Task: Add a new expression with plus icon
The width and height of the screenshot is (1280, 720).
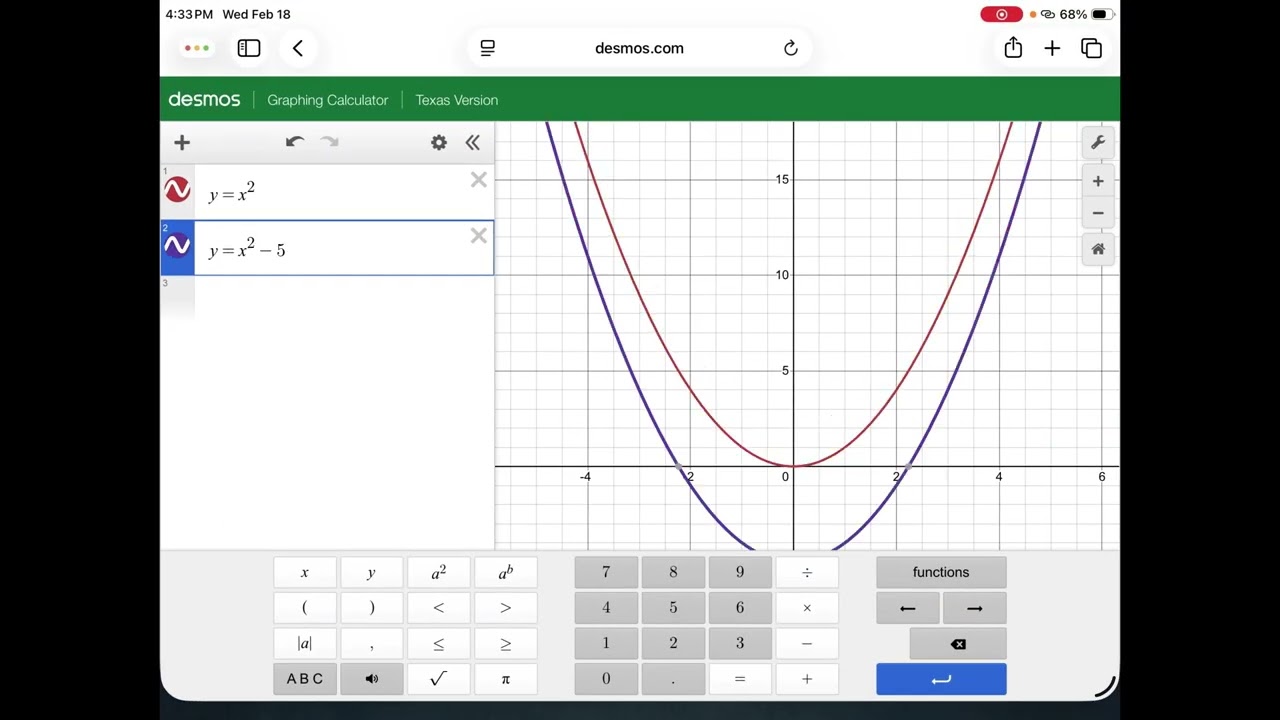Action: click(x=182, y=143)
